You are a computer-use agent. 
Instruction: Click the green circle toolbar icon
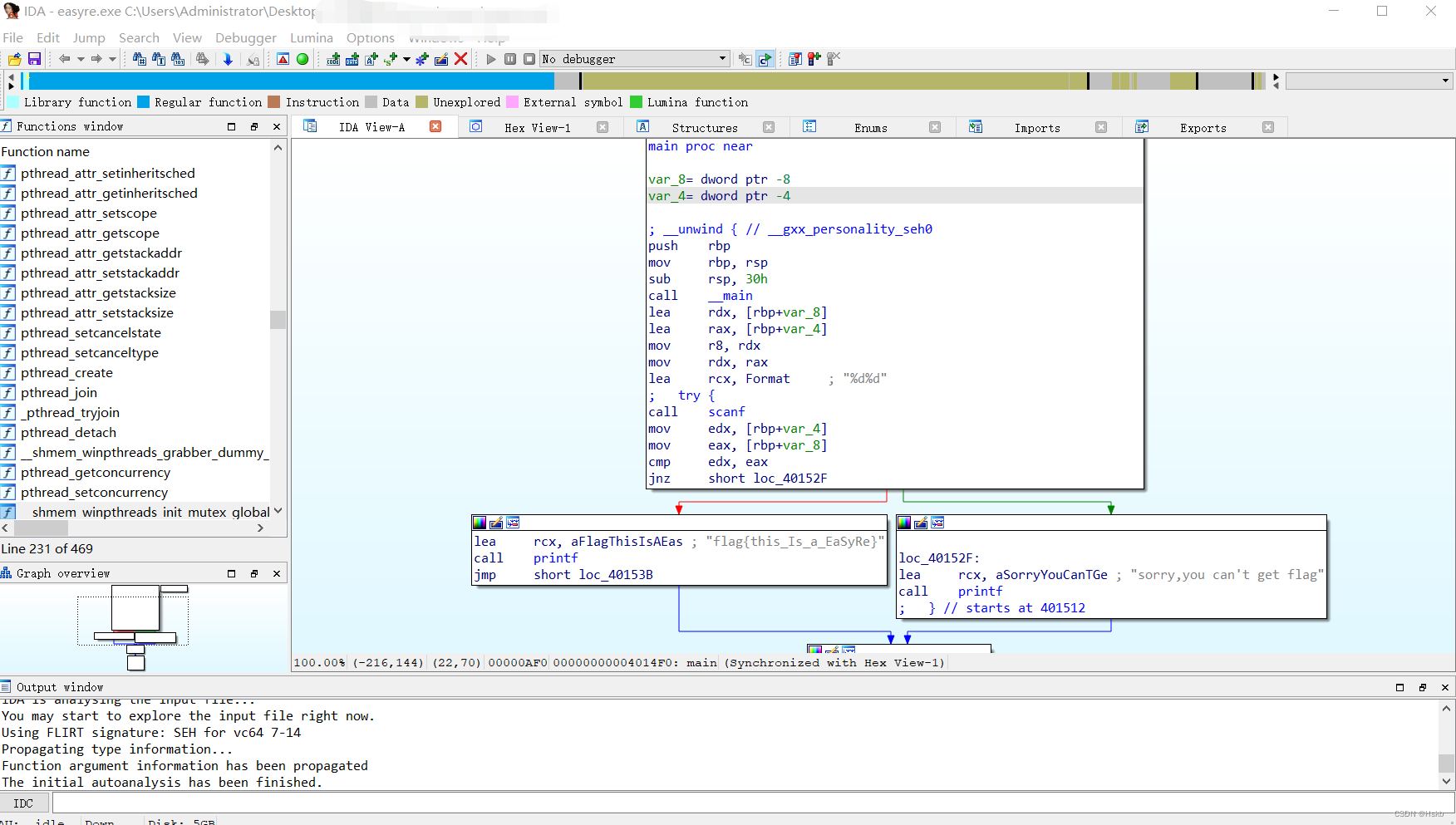point(303,59)
